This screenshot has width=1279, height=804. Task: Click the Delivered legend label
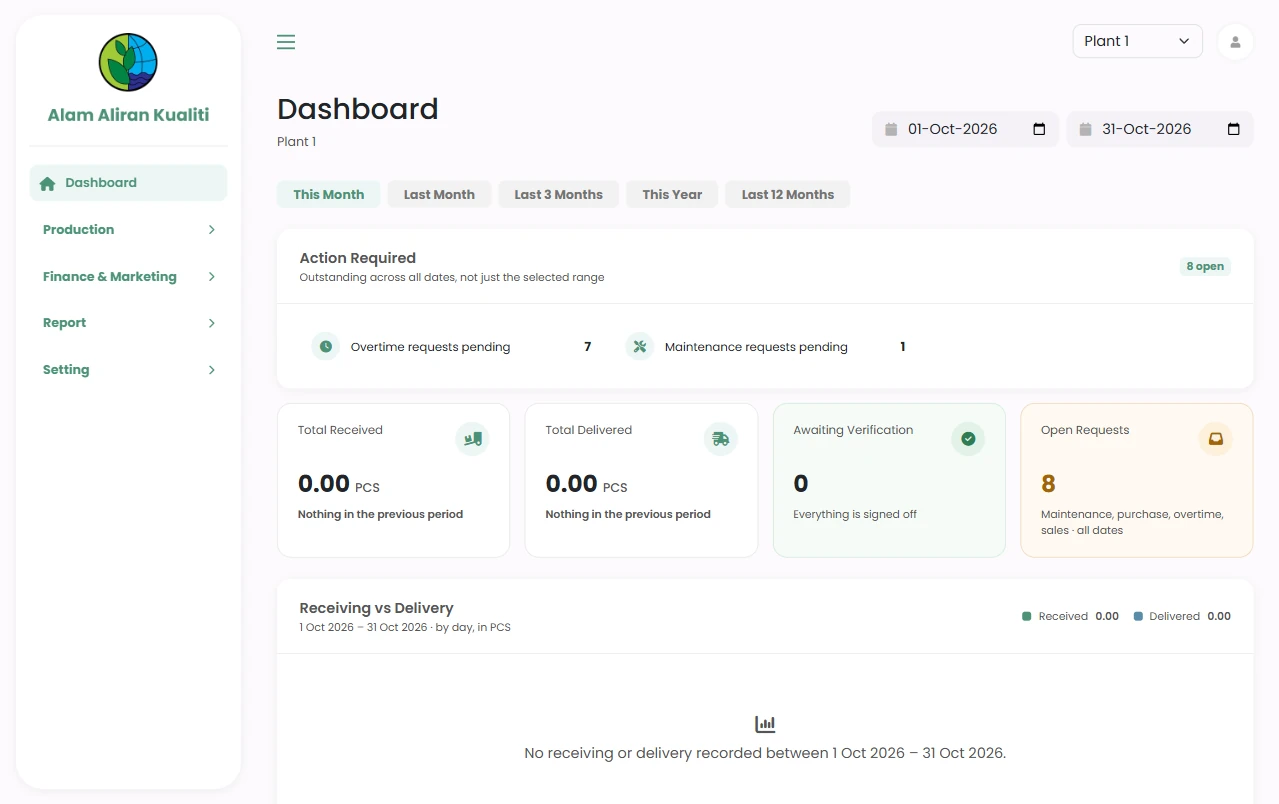pyautogui.click(x=1174, y=616)
